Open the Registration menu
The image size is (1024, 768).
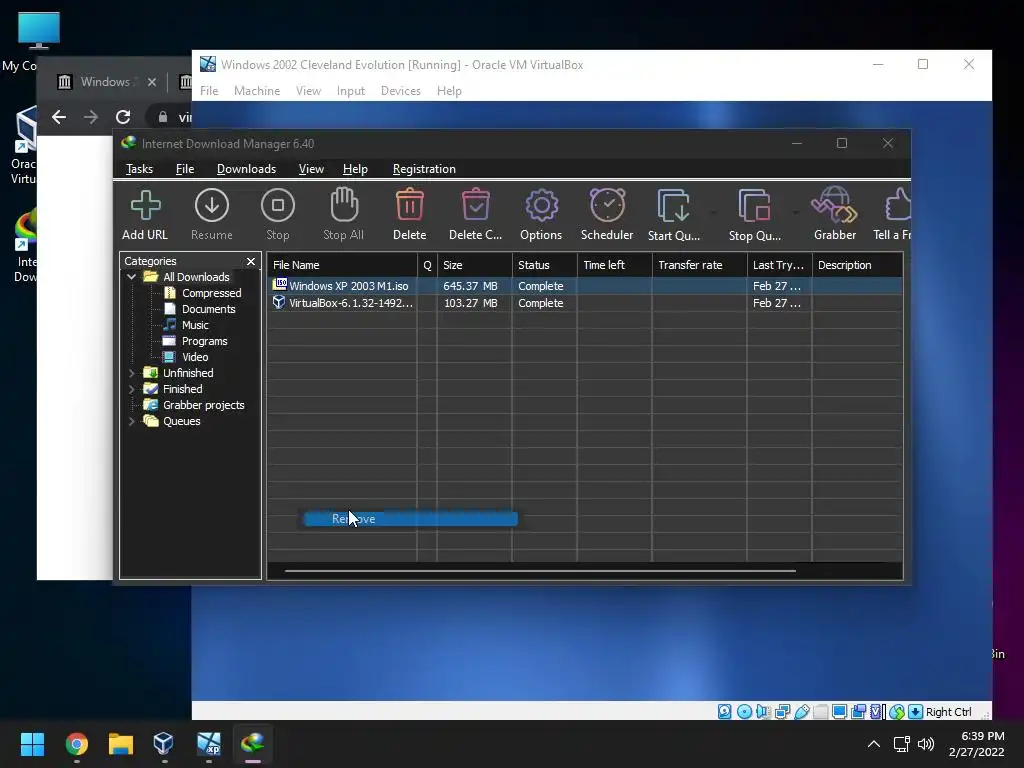click(424, 169)
